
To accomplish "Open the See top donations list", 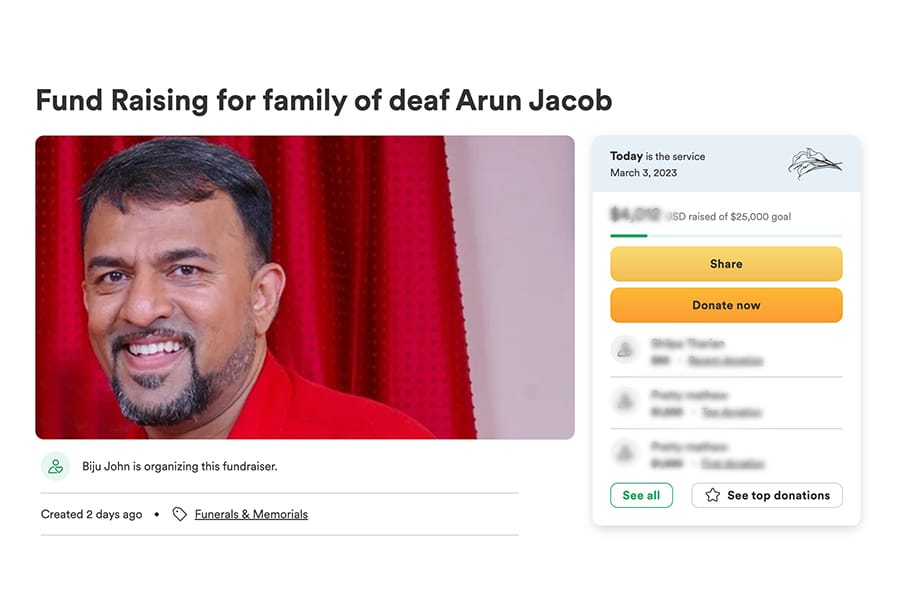I will pos(767,495).
